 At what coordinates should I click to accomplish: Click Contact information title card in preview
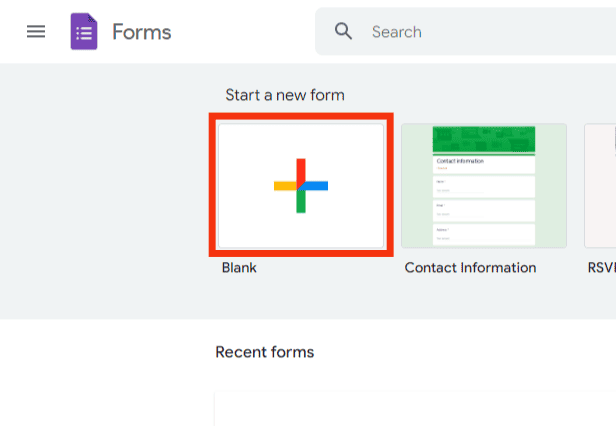click(484, 164)
